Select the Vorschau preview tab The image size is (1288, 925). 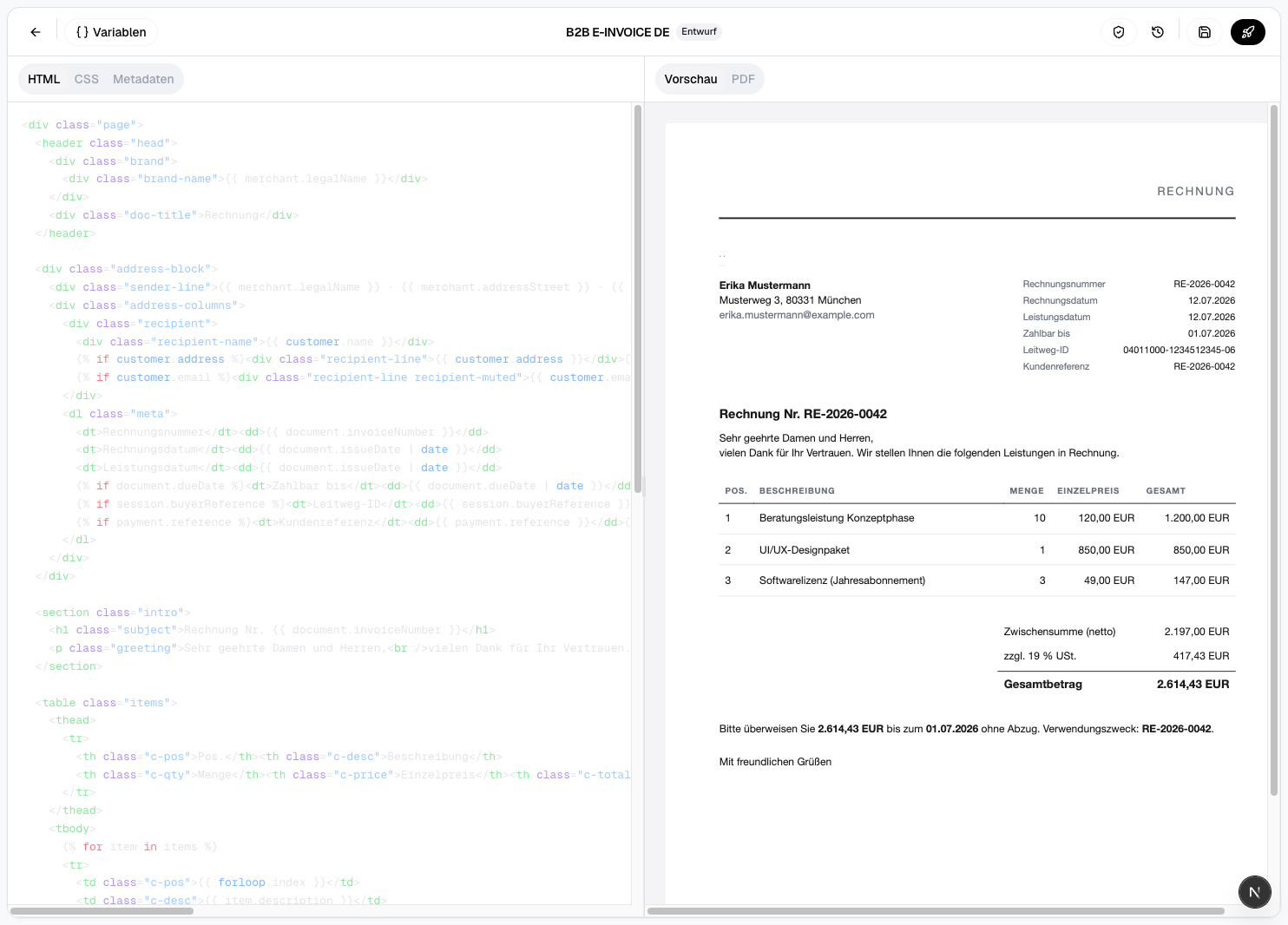[x=691, y=79]
